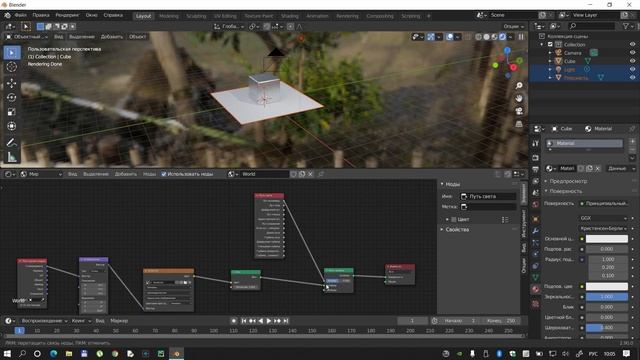Click the Add menu in node editor header
Screen dimensions: 640x360
click(126, 174)
